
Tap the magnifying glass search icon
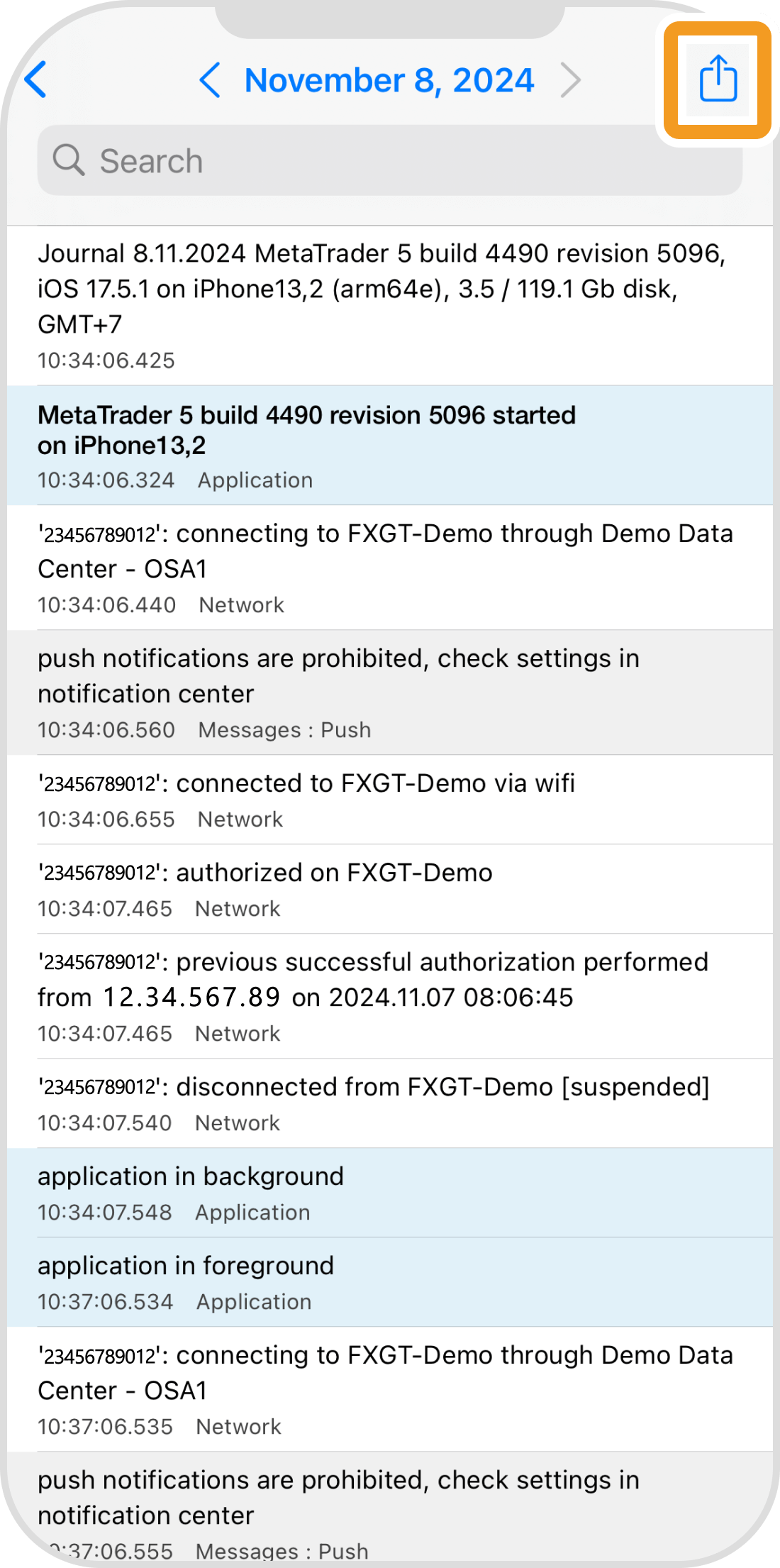[x=69, y=160]
